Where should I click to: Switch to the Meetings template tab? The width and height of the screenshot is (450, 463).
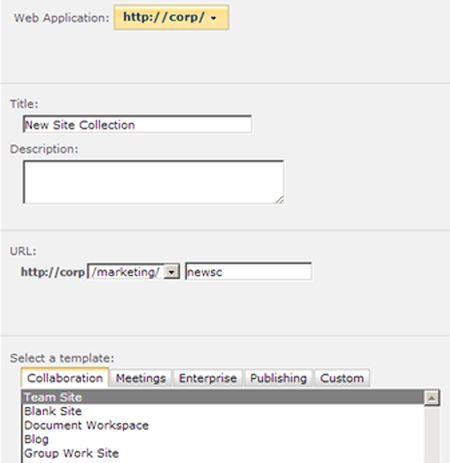click(141, 378)
